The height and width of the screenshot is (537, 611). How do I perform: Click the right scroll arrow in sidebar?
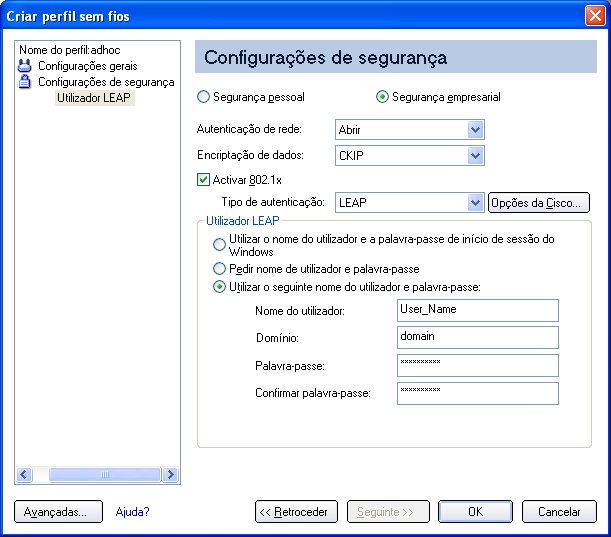coord(170,474)
